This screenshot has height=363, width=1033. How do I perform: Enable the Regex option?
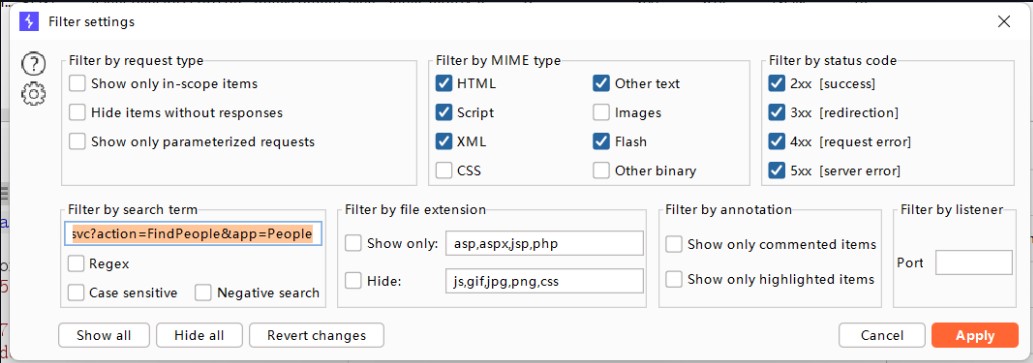[76, 264]
